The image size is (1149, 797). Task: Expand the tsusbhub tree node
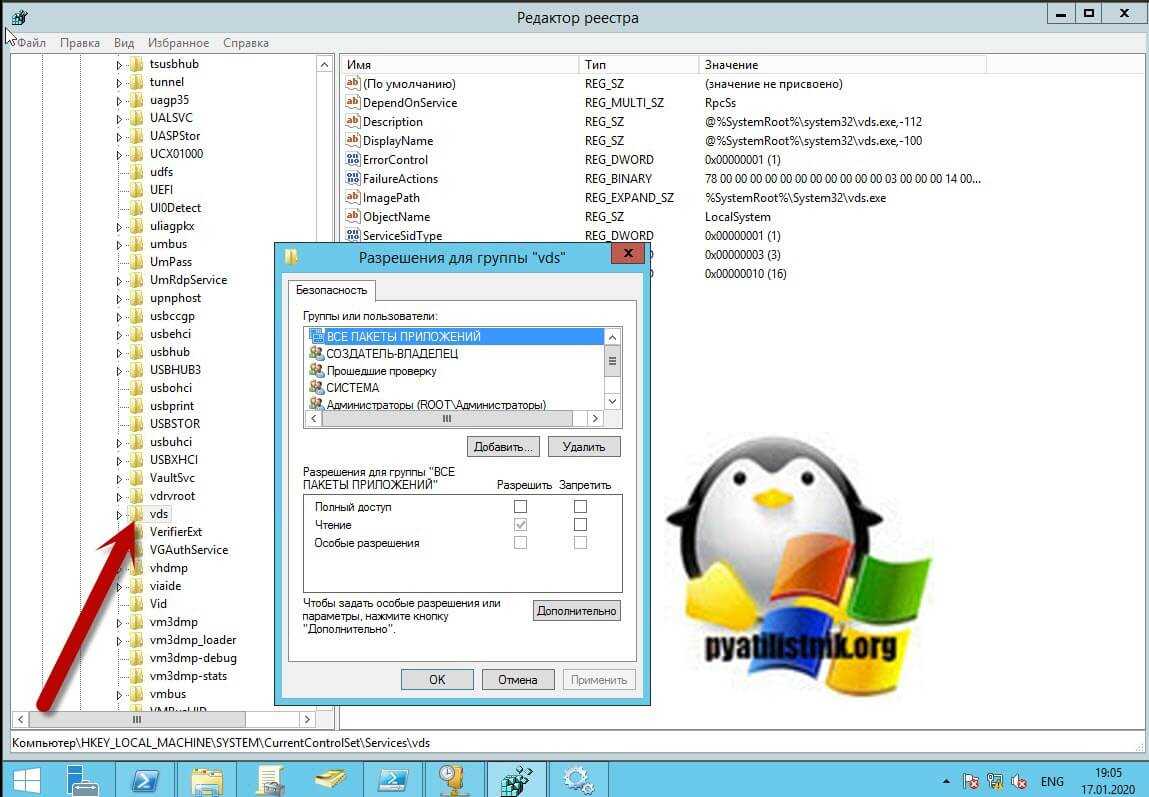119,64
